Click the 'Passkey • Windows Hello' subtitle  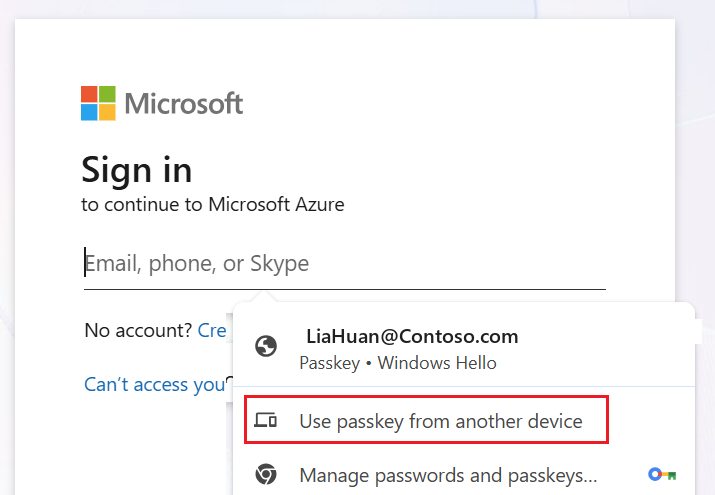click(x=398, y=363)
